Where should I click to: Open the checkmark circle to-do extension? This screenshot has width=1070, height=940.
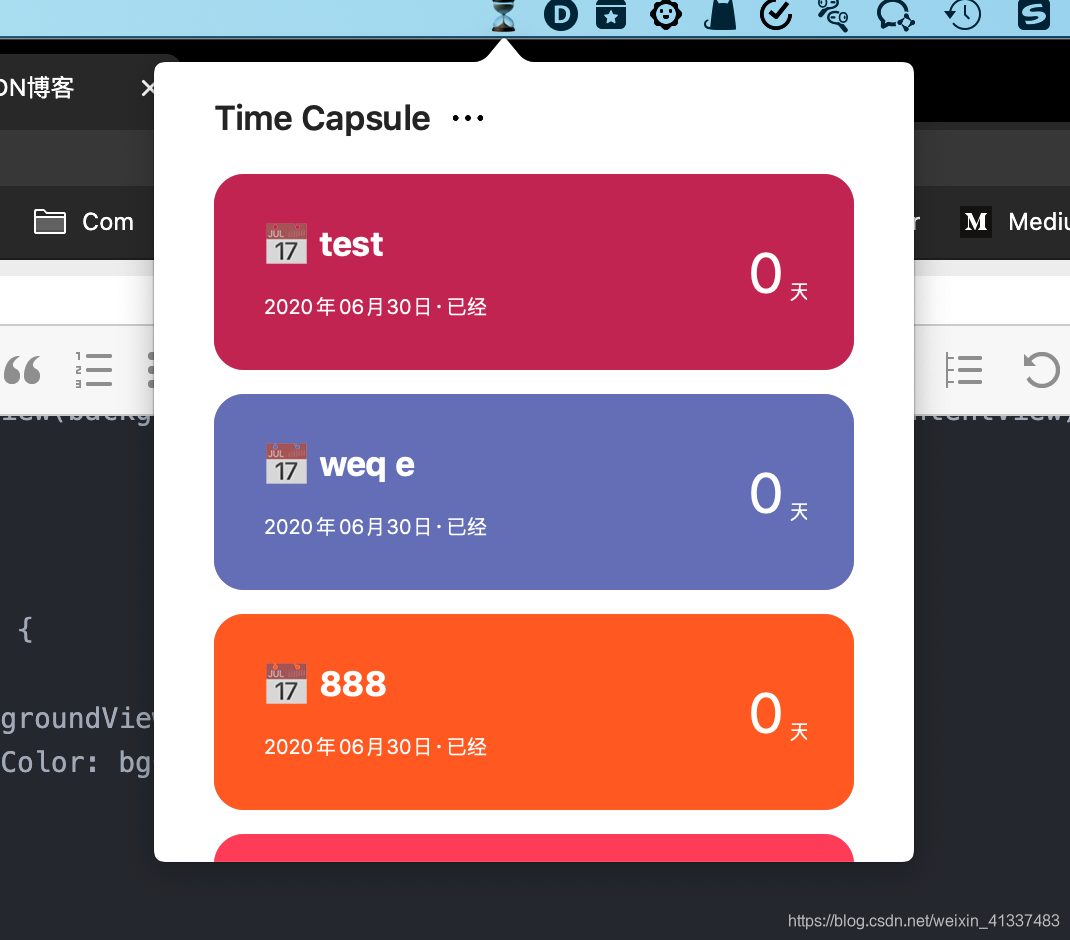pyautogui.click(x=776, y=16)
